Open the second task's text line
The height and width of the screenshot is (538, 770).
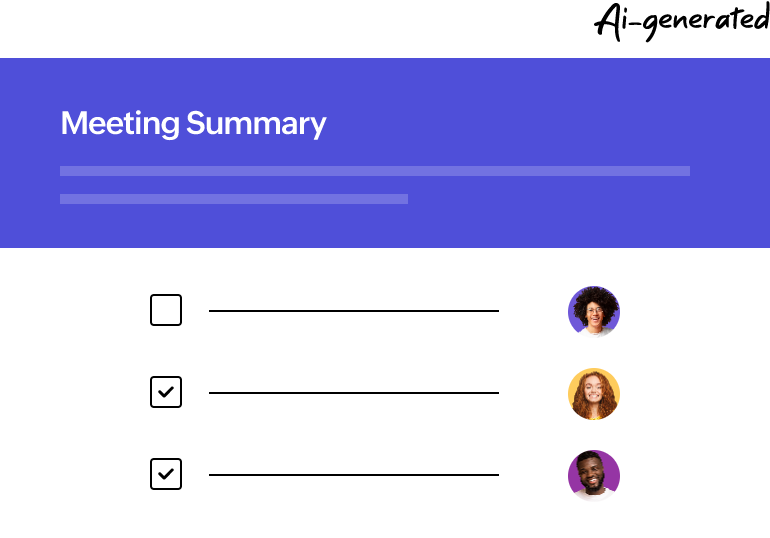coord(353,393)
